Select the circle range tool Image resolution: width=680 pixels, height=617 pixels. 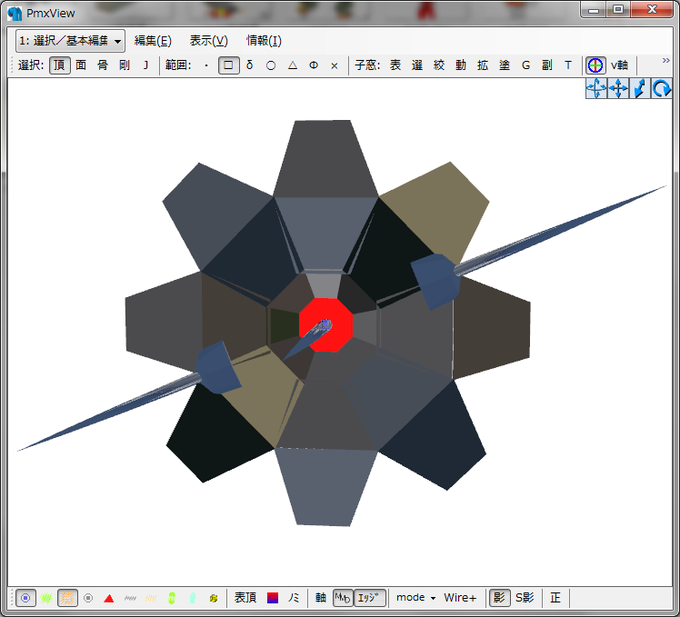click(271, 65)
